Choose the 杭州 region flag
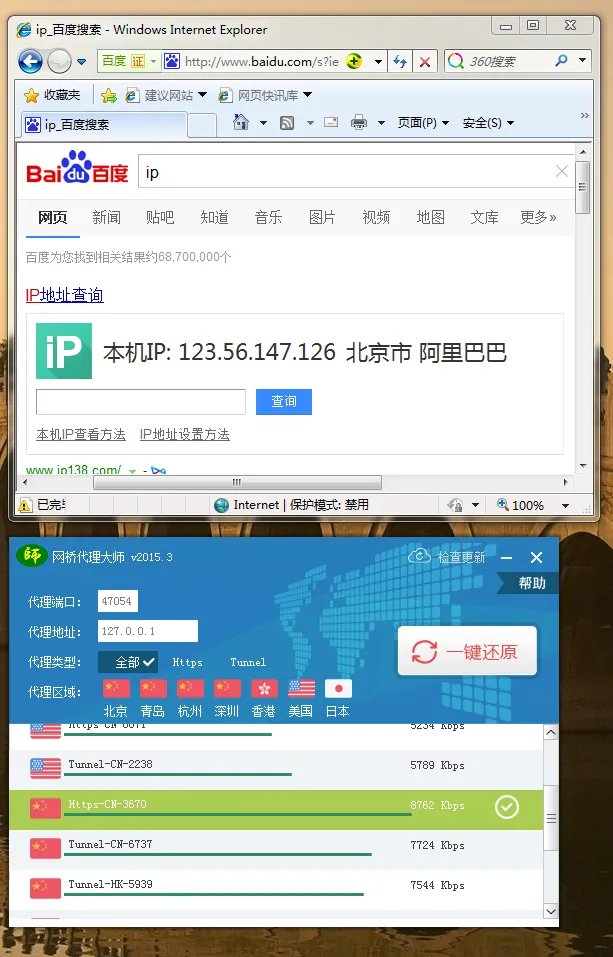 (x=190, y=688)
